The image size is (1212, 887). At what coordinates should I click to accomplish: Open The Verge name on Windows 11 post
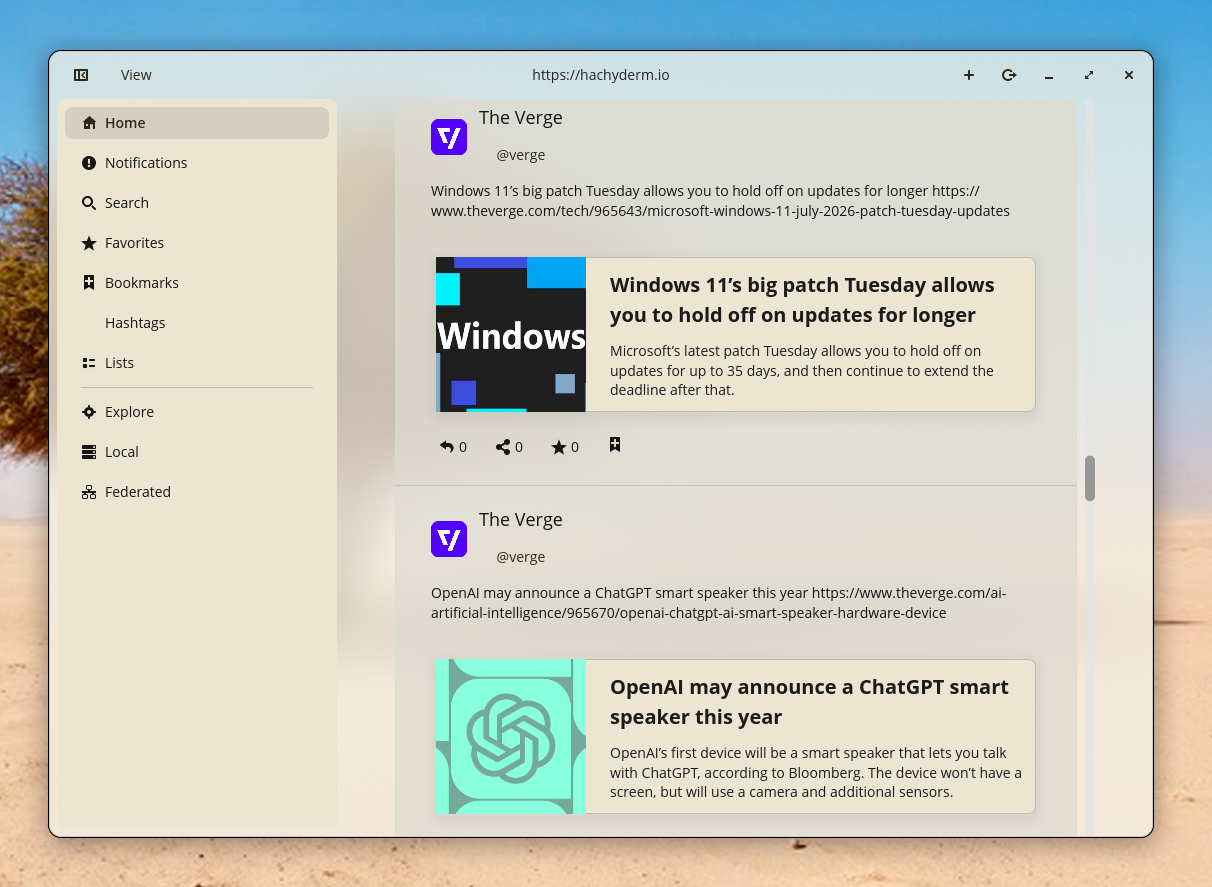[x=520, y=117]
